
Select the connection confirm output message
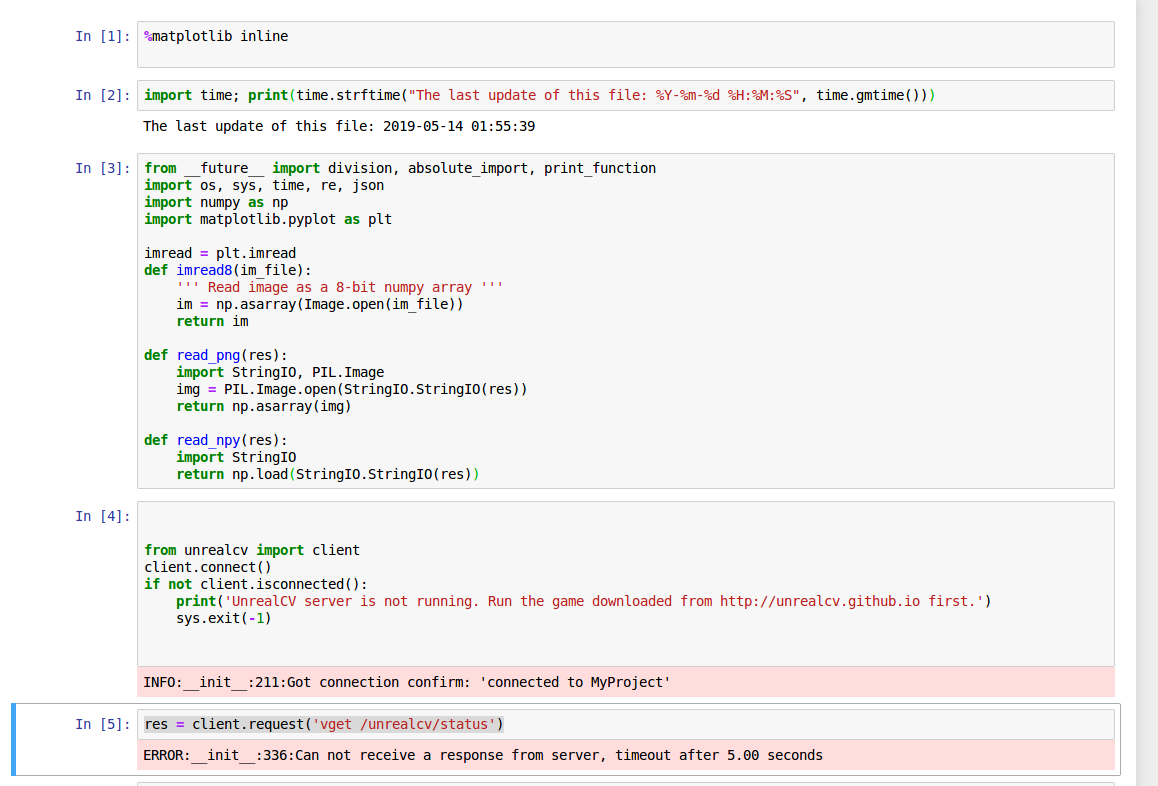[x=400, y=682]
